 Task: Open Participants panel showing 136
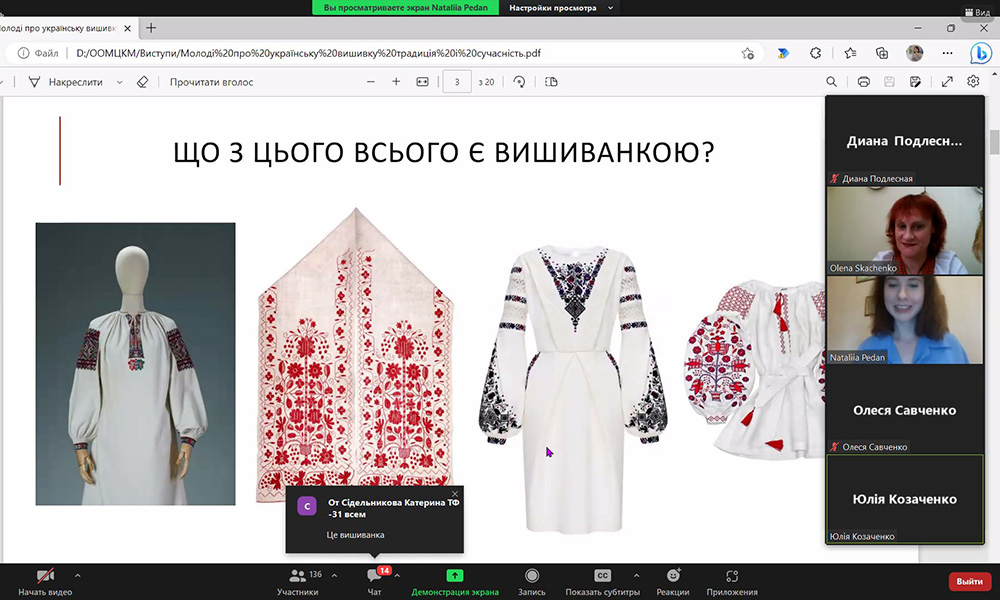[x=297, y=582]
